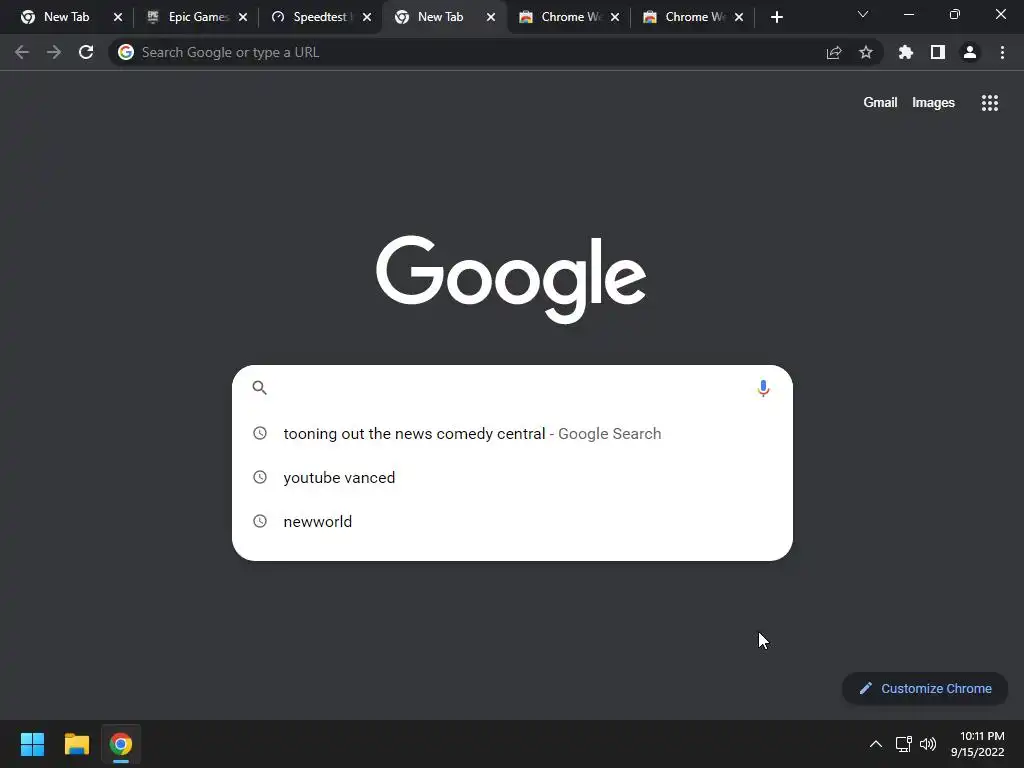Image resolution: width=1024 pixels, height=768 pixels.
Task: Close the active New Tab tab
Action: 491,18
